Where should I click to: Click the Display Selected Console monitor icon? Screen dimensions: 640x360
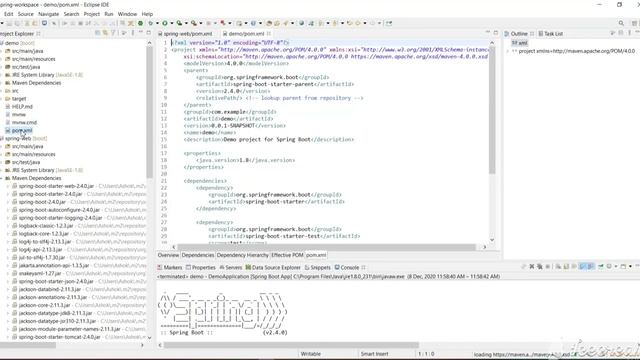[x=609, y=267]
